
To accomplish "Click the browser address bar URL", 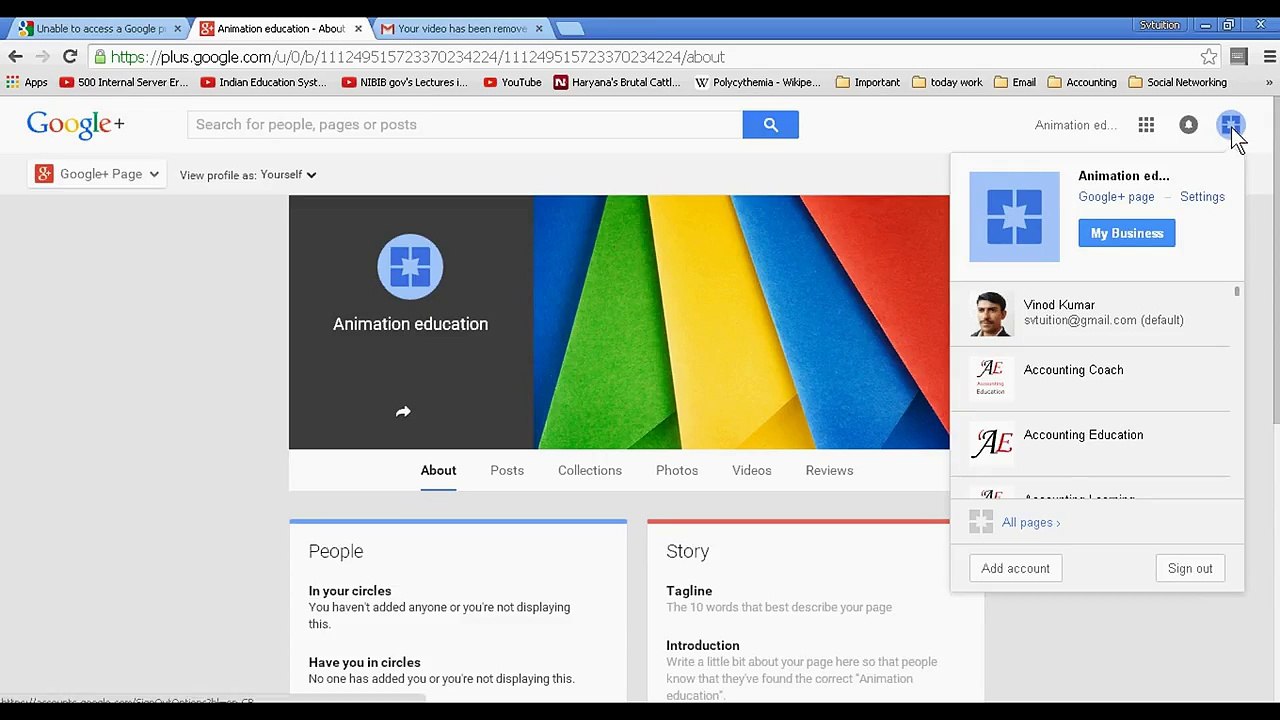I will point(418,57).
